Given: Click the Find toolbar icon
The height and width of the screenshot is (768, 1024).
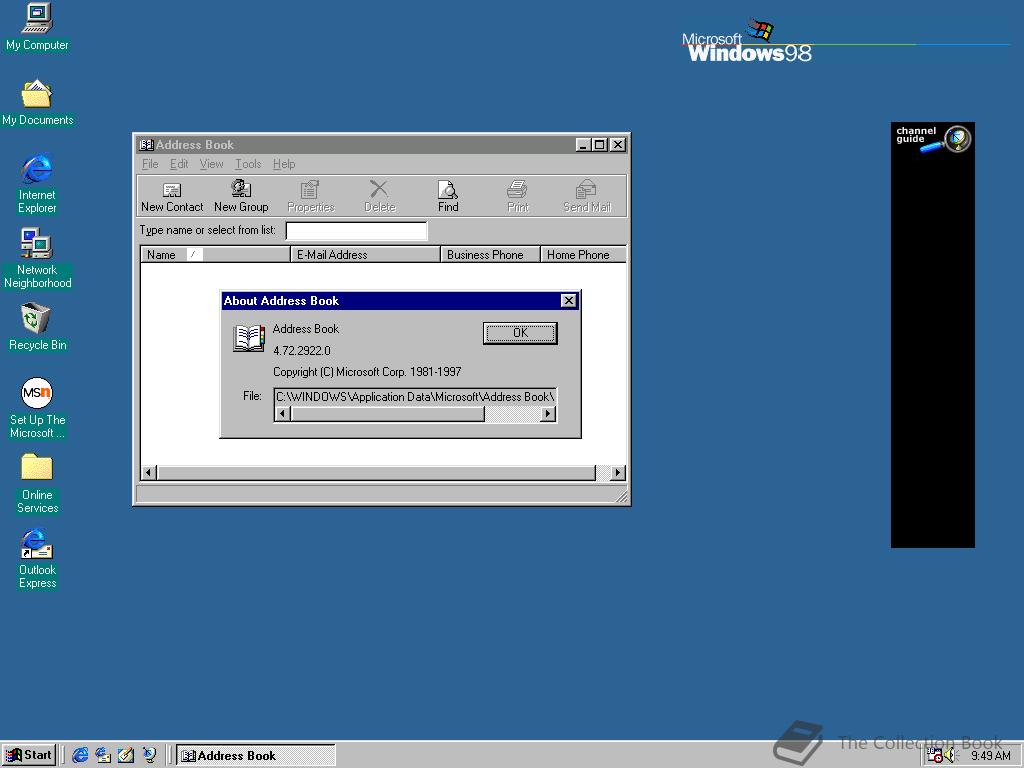Looking at the screenshot, I should point(448,197).
